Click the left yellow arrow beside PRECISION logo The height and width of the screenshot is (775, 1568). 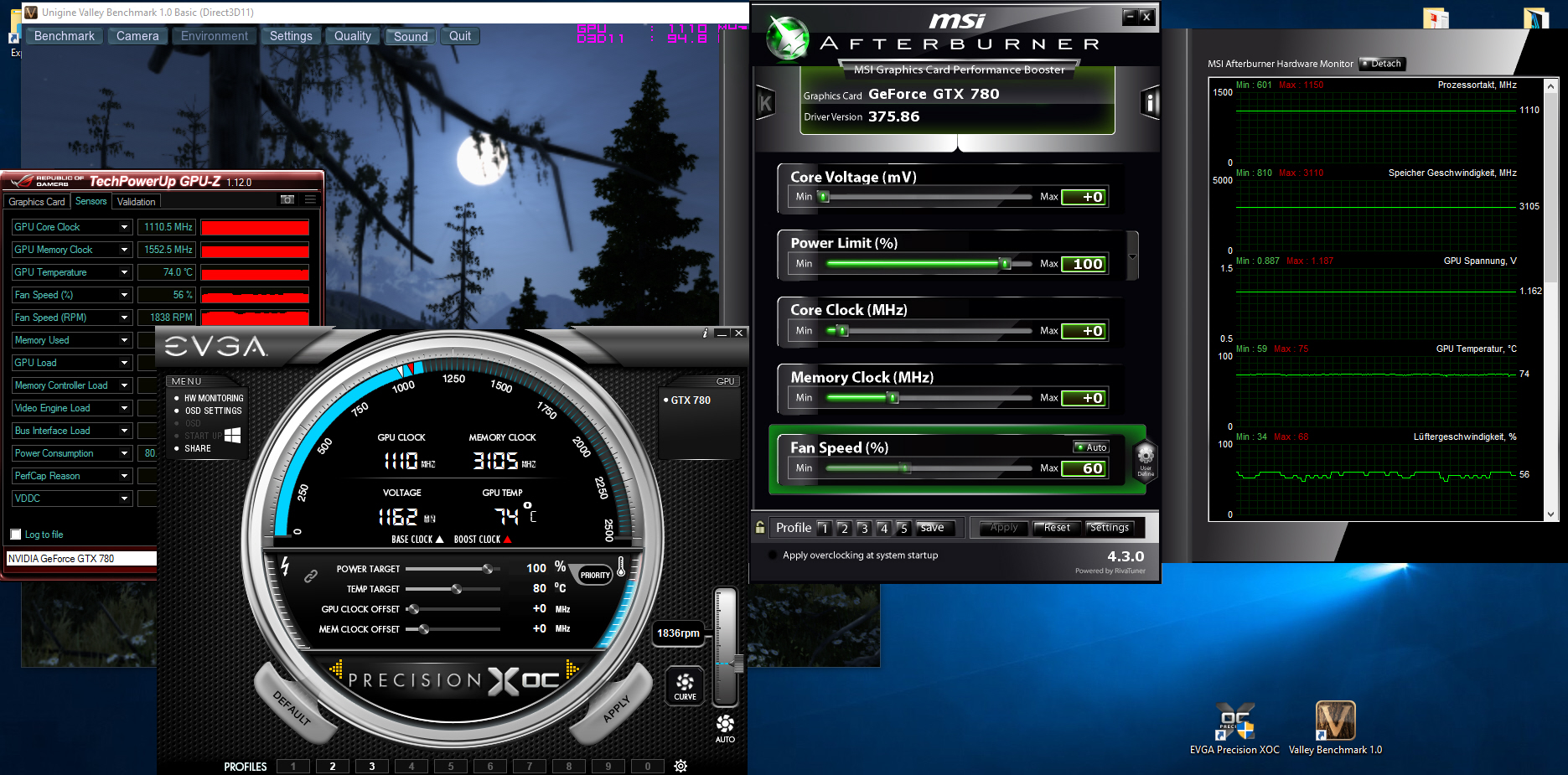336,669
